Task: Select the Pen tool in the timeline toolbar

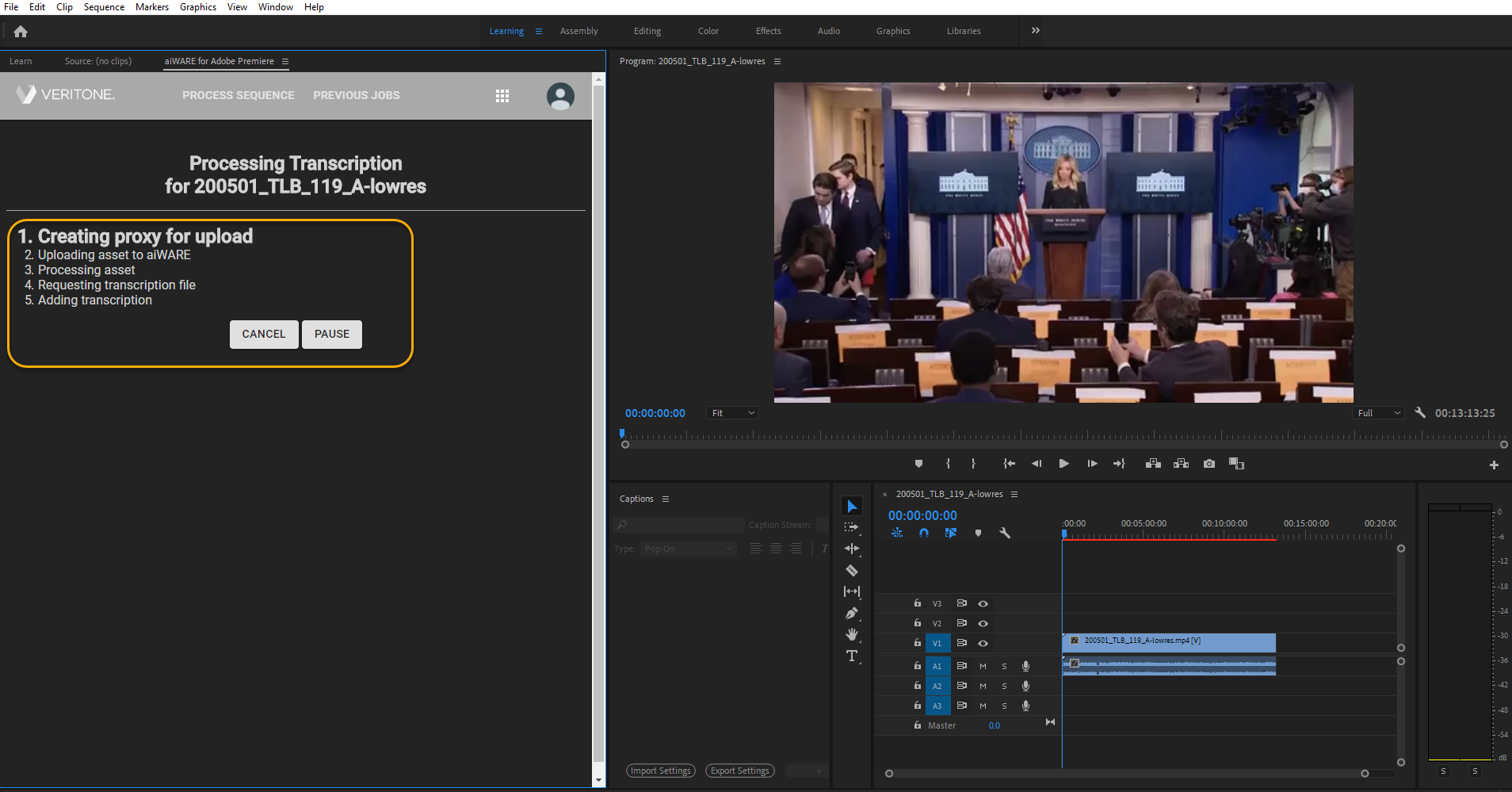Action: (x=853, y=613)
